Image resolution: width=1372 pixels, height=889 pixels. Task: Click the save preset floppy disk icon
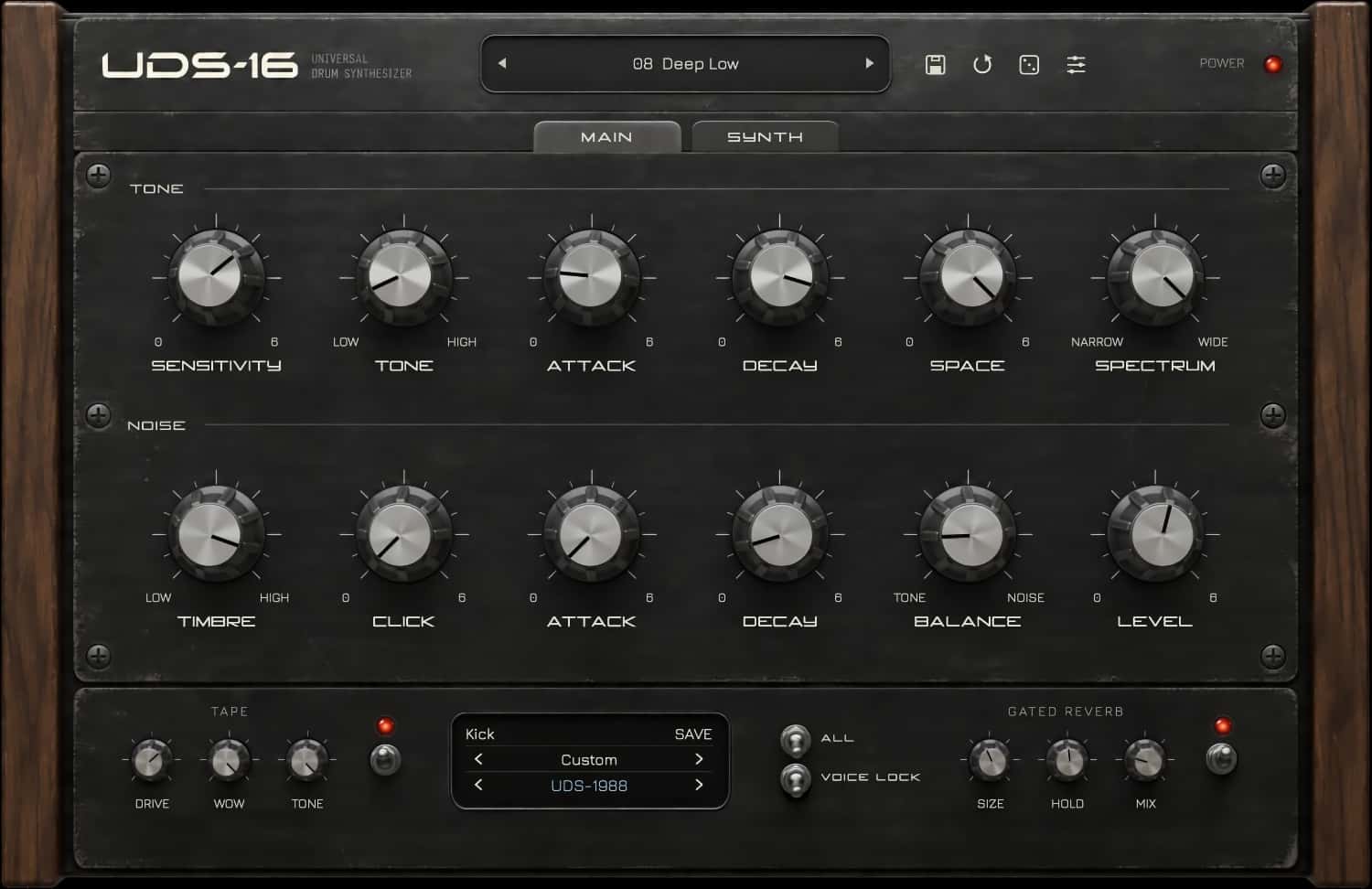pos(935,64)
